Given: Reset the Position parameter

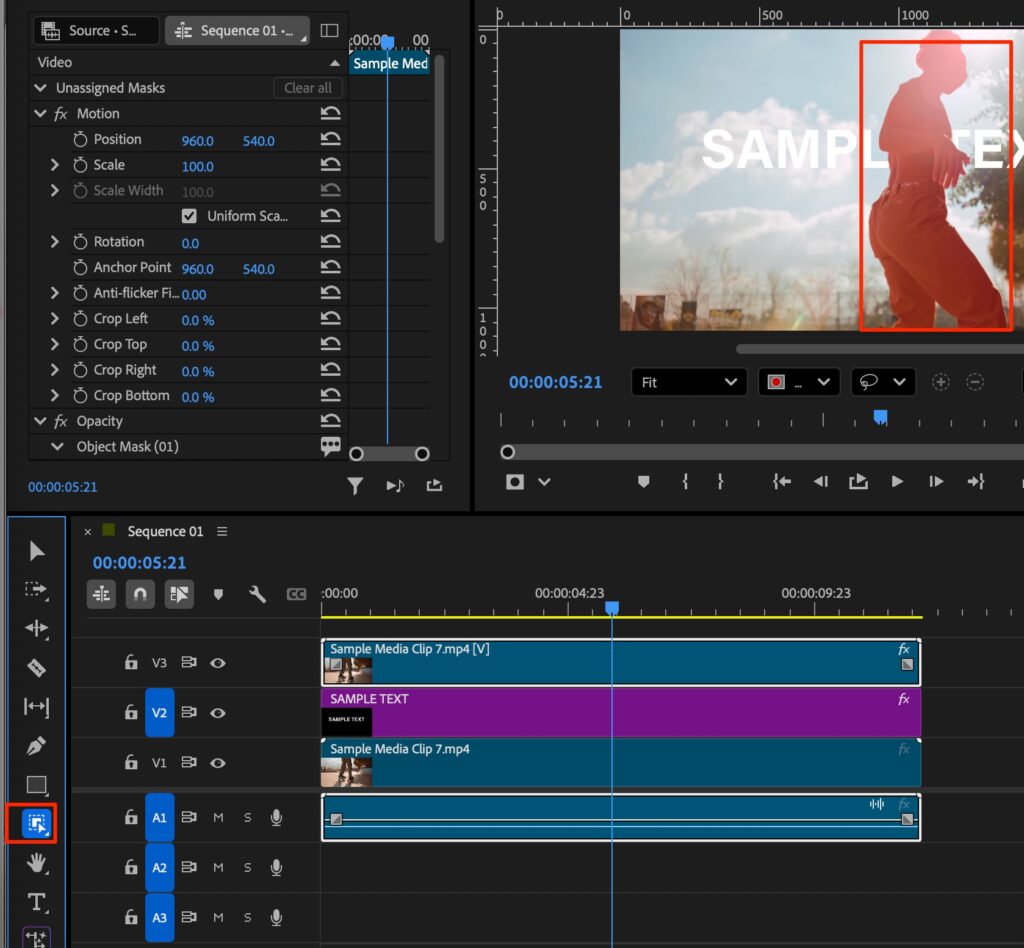Looking at the screenshot, I should (330, 140).
